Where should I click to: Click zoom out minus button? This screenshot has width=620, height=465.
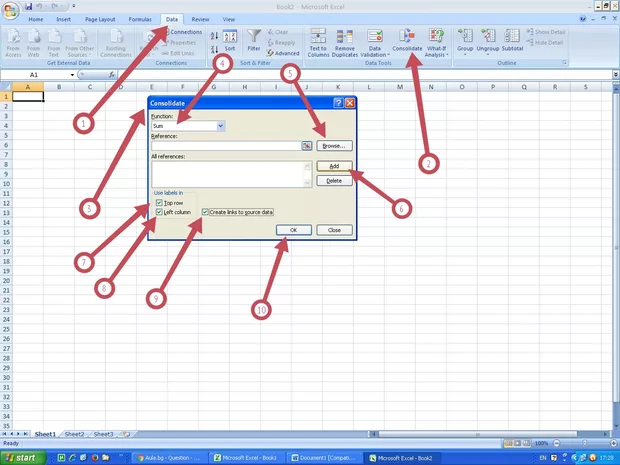point(557,443)
